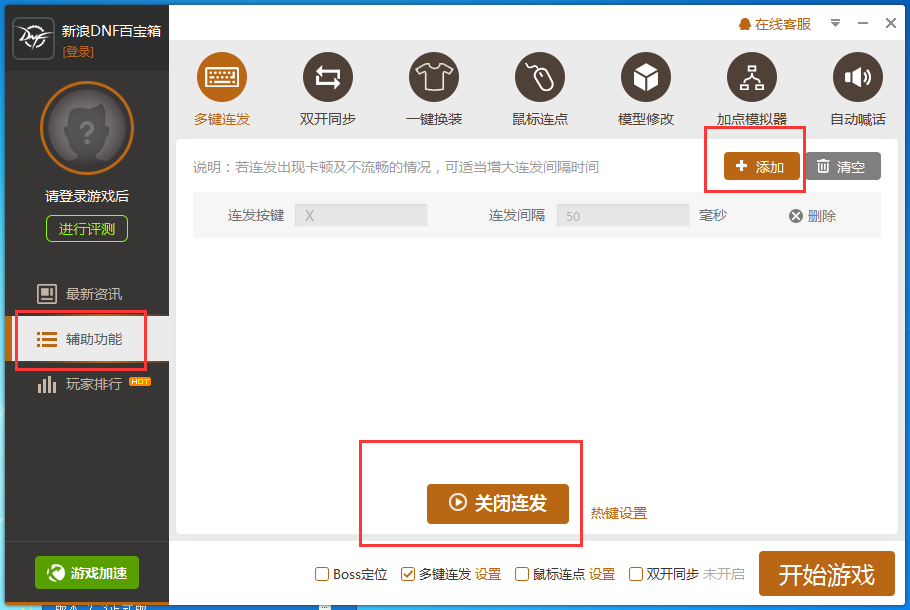Open the 一键换装 shirt icon
The height and width of the screenshot is (610, 910).
point(434,77)
